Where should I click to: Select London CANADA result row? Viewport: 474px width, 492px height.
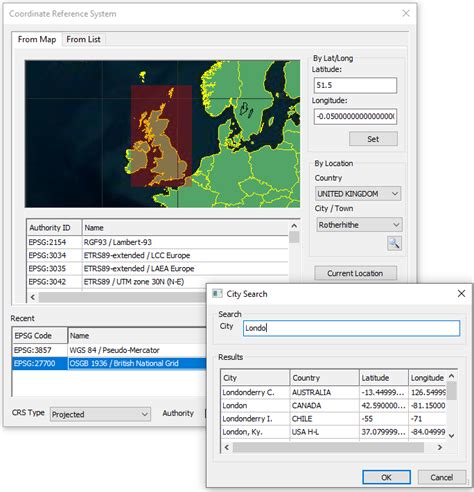point(333,406)
